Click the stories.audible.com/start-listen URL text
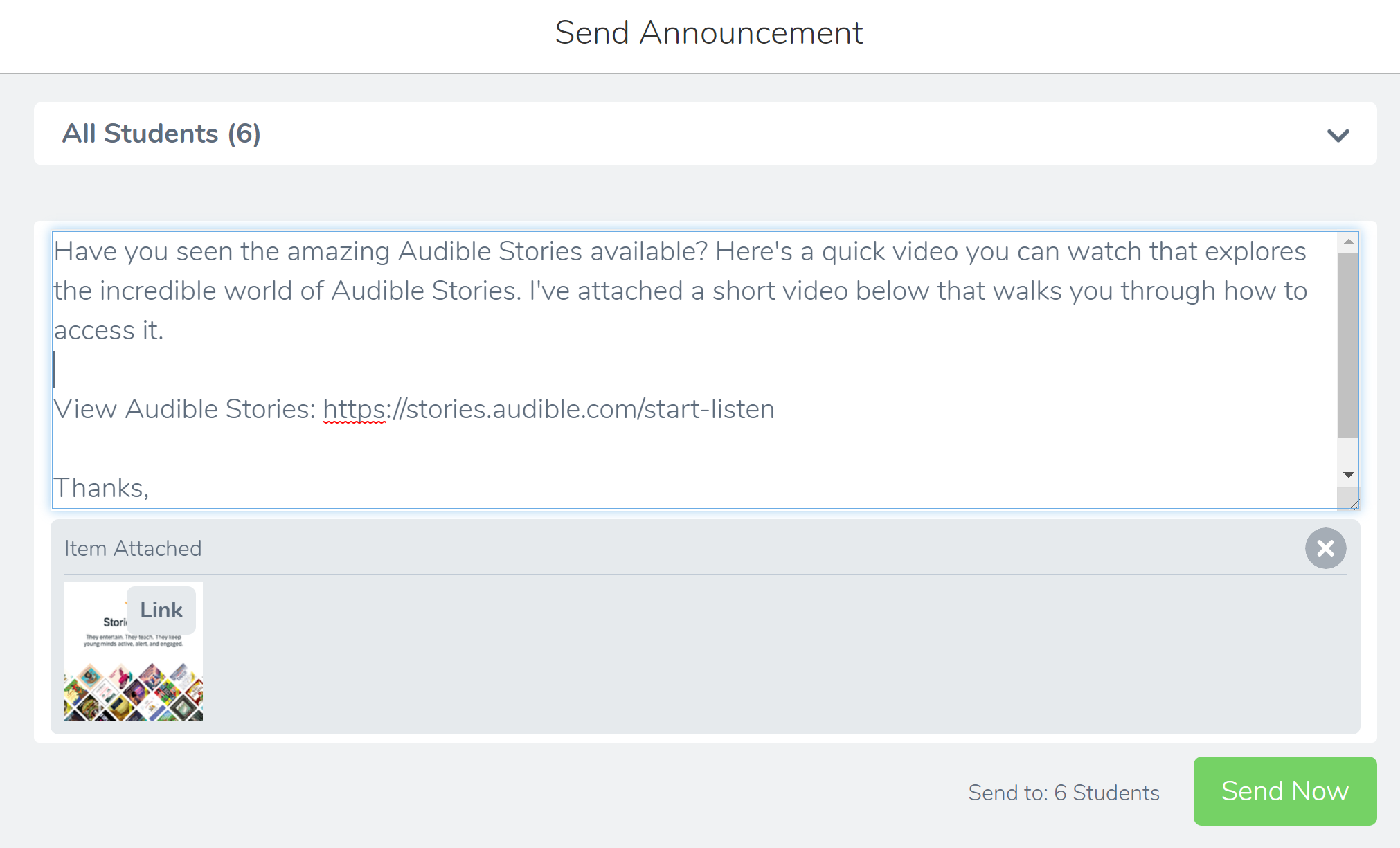1400x848 pixels. tap(548, 409)
